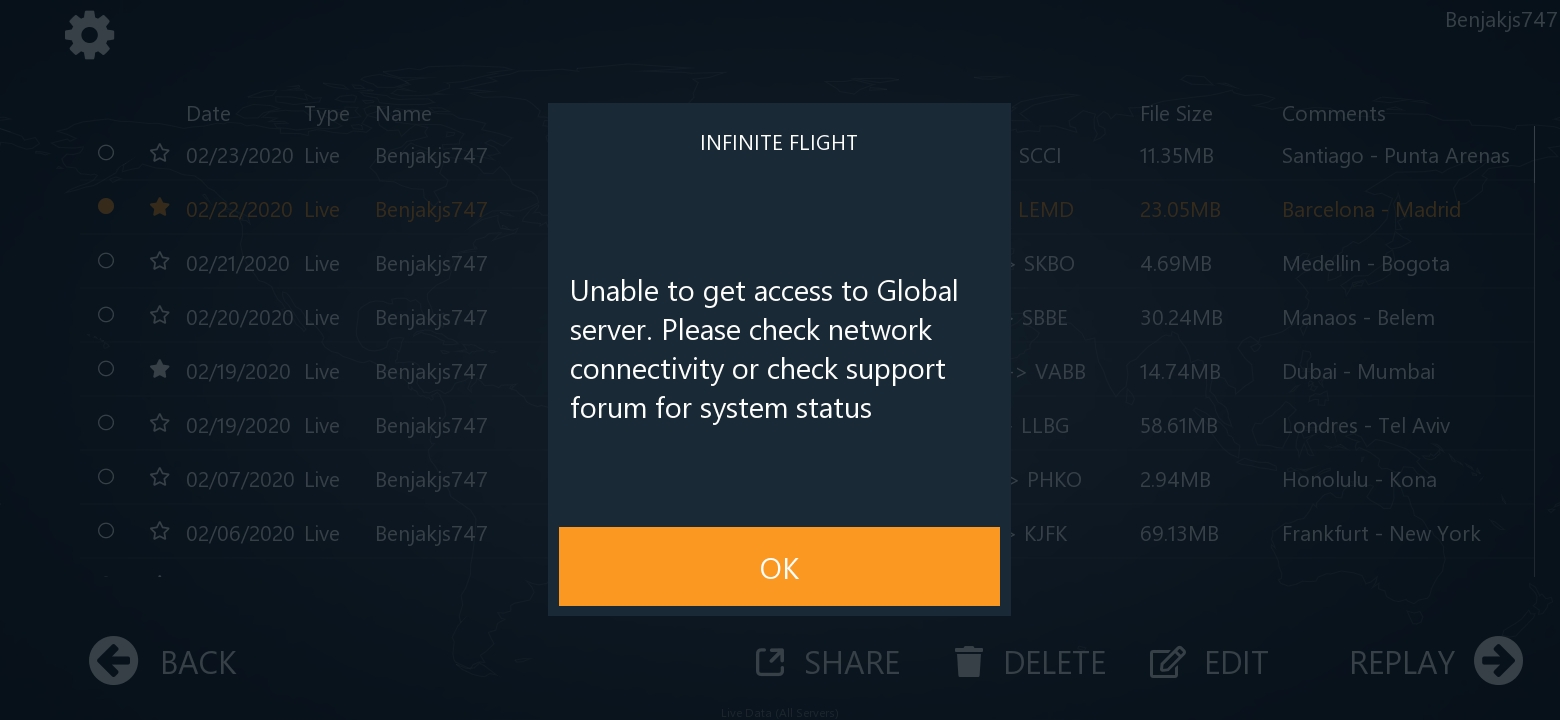Open the settings gear icon
The image size is (1560, 720).
pyautogui.click(x=90, y=35)
